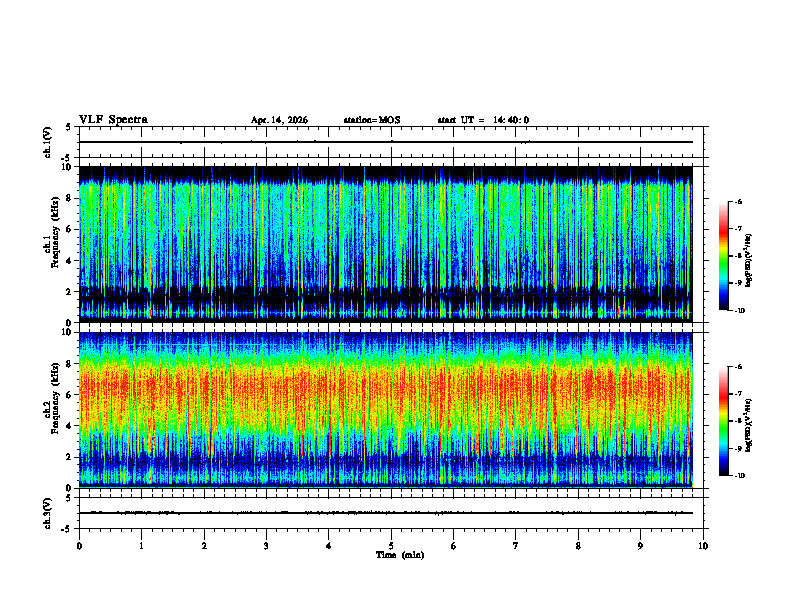Click the "Time (min)" axis title
The width and height of the screenshot is (792, 612).
400,555
